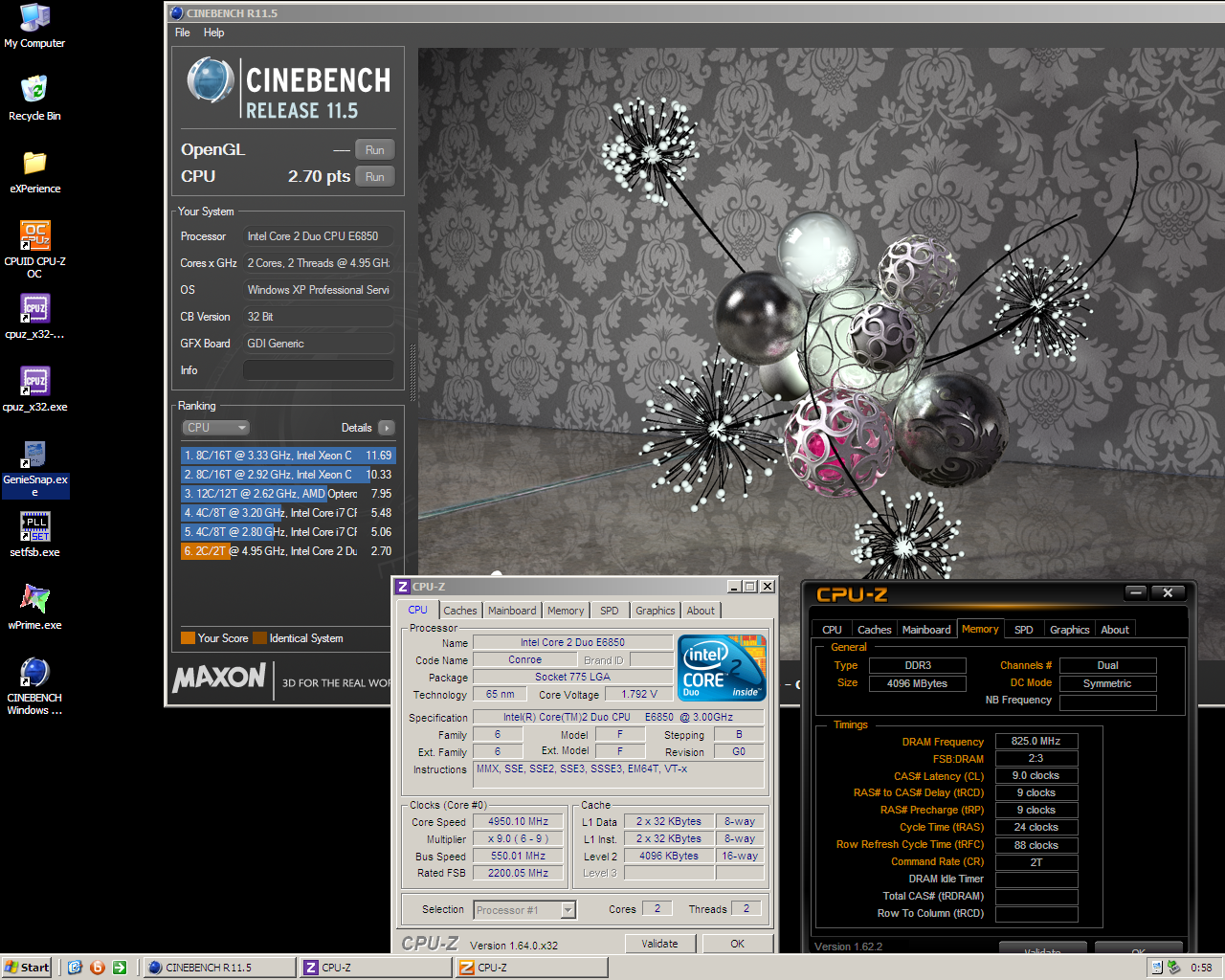Viewport: 1225px width, 980px height.
Task: Select ranking row 4 Core i7 3.20 GHz
Action: [287, 513]
